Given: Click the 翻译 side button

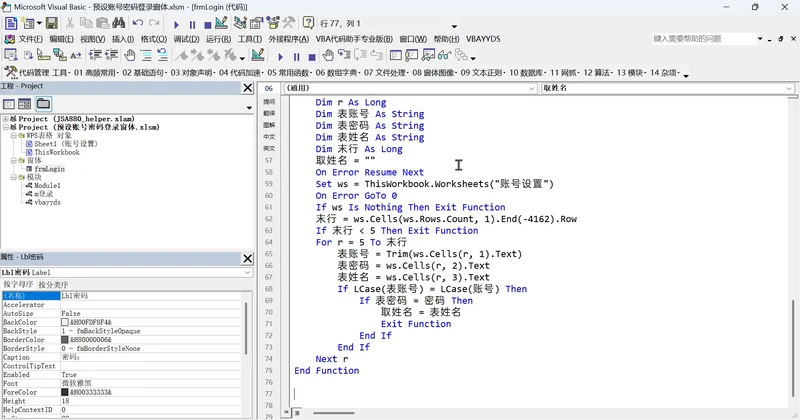Looking at the screenshot, I should click(x=269, y=113).
